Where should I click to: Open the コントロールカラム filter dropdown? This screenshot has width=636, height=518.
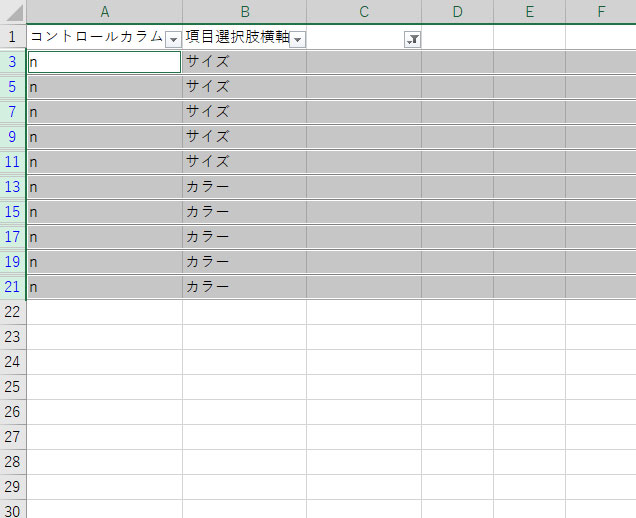pos(173,38)
